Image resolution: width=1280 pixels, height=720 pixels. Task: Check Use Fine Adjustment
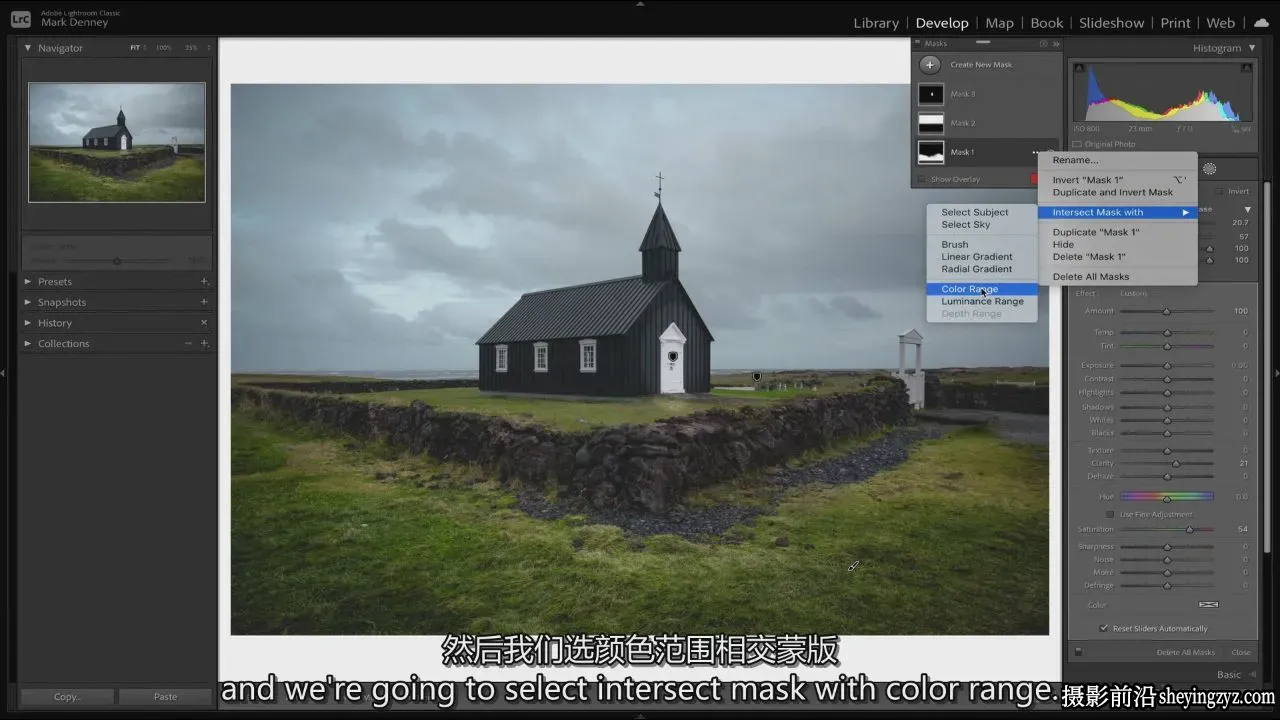(x=1109, y=515)
